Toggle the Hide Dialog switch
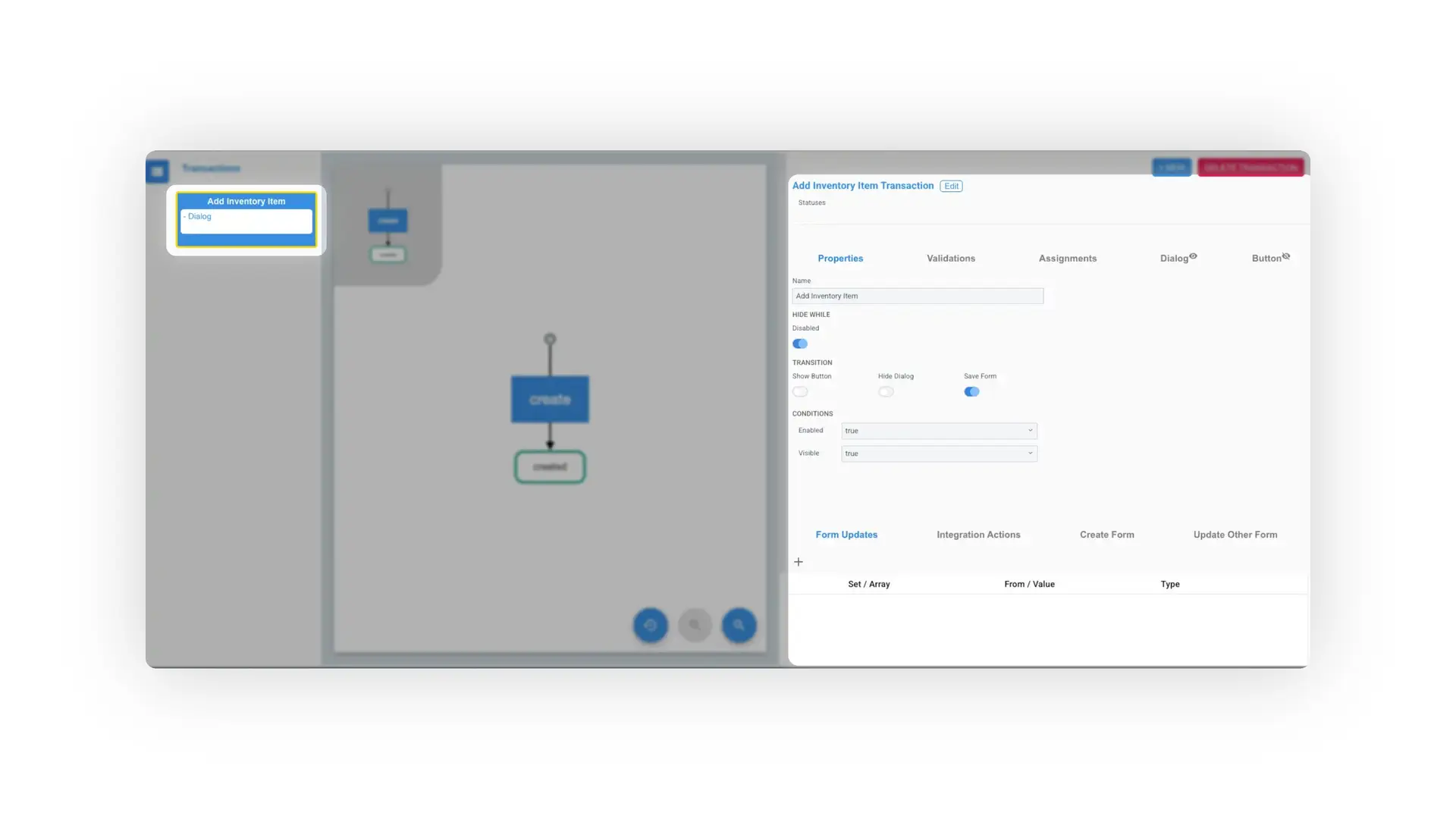 [886, 392]
